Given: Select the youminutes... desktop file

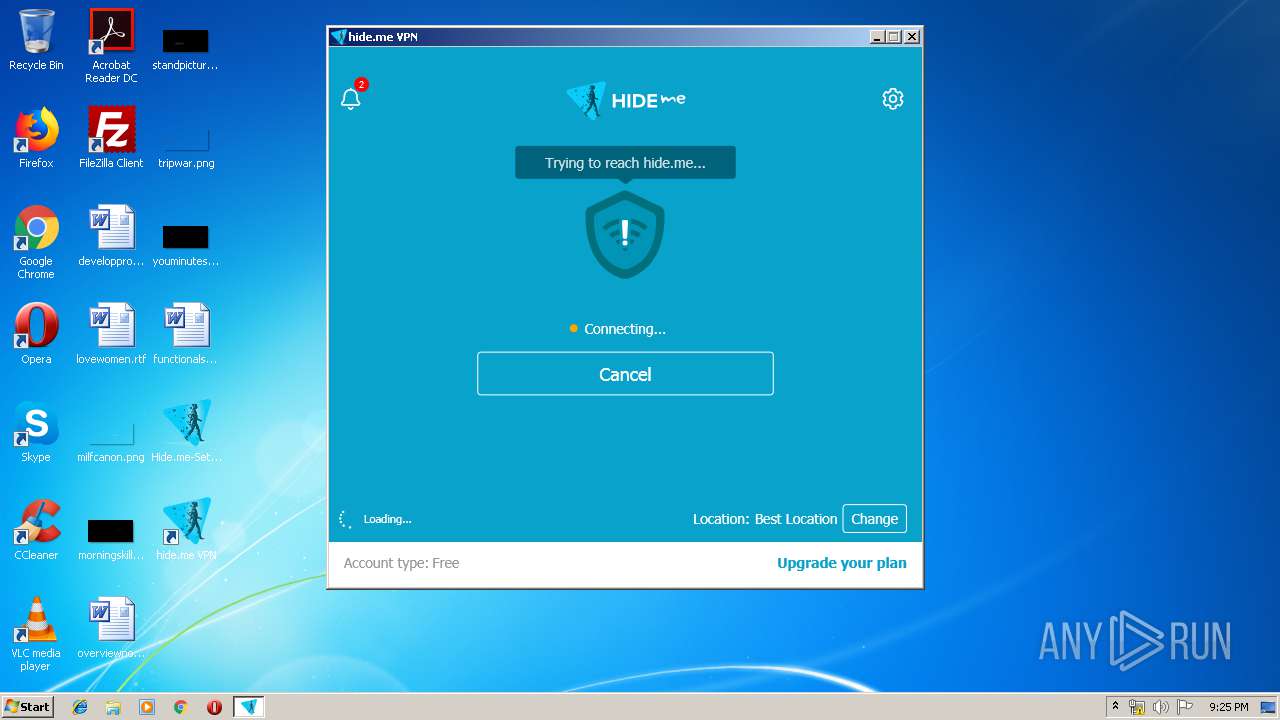Looking at the screenshot, I should (x=185, y=244).
